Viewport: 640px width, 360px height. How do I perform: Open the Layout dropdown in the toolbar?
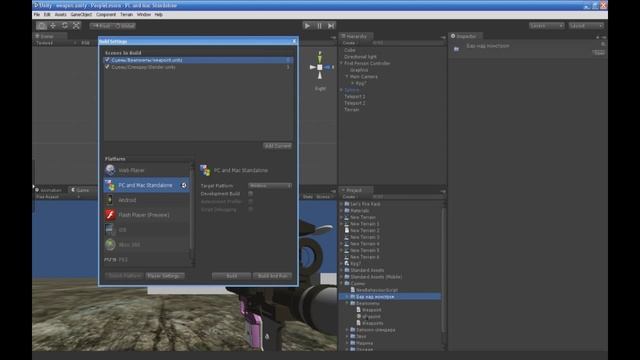pyautogui.click(x=587, y=26)
